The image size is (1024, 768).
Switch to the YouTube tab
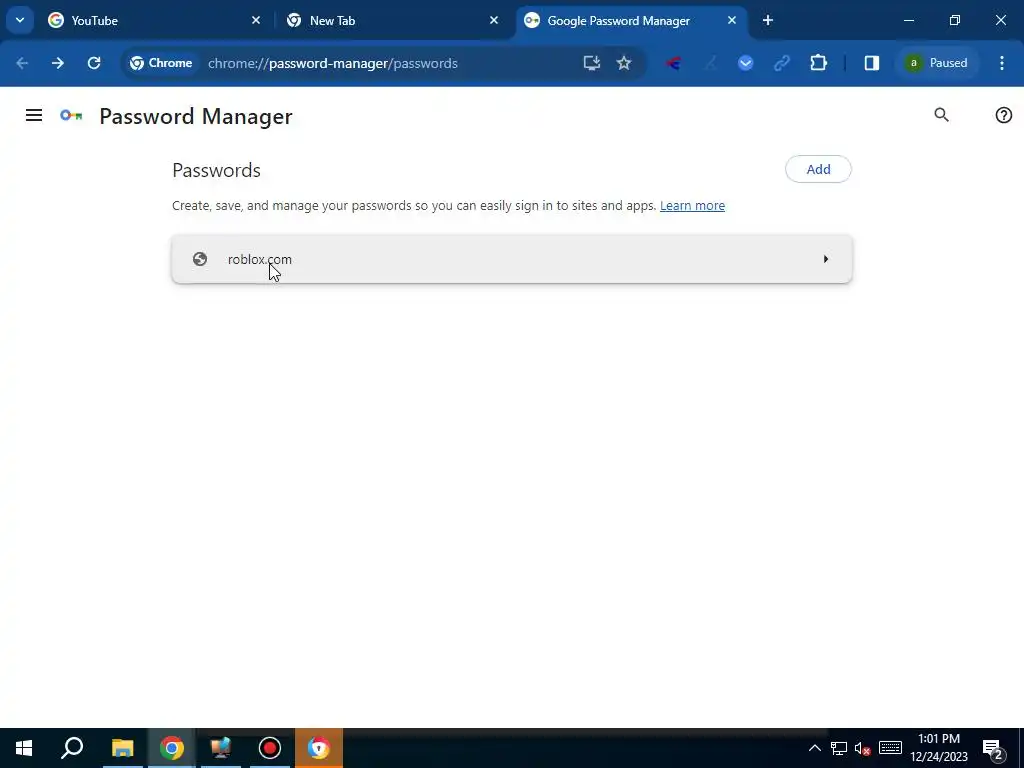pyautogui.click(x=155, y=20)
